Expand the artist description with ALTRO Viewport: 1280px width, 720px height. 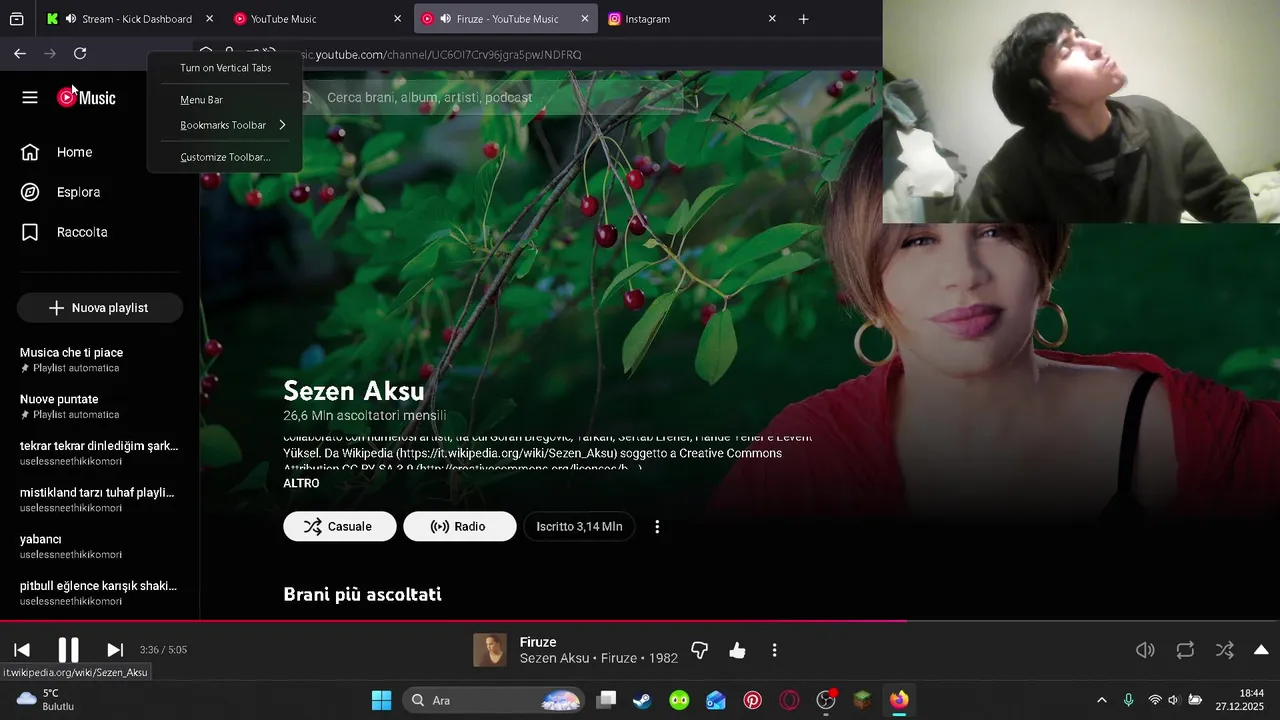(x=301, y=483)
